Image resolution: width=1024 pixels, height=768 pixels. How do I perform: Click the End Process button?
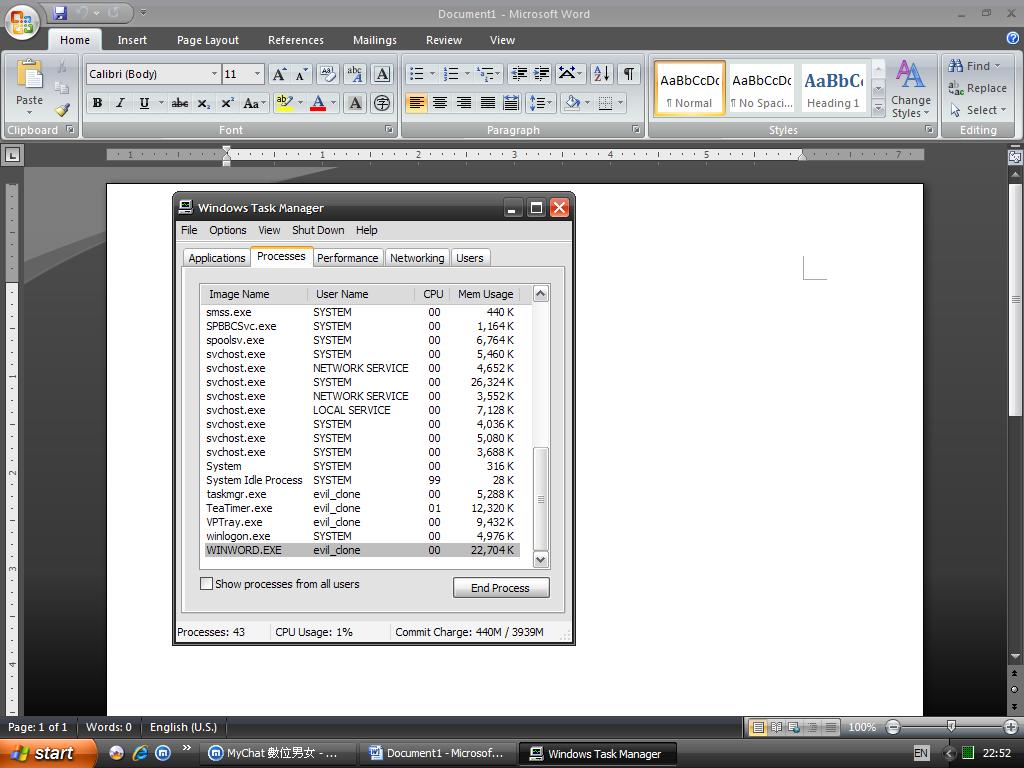500,588
